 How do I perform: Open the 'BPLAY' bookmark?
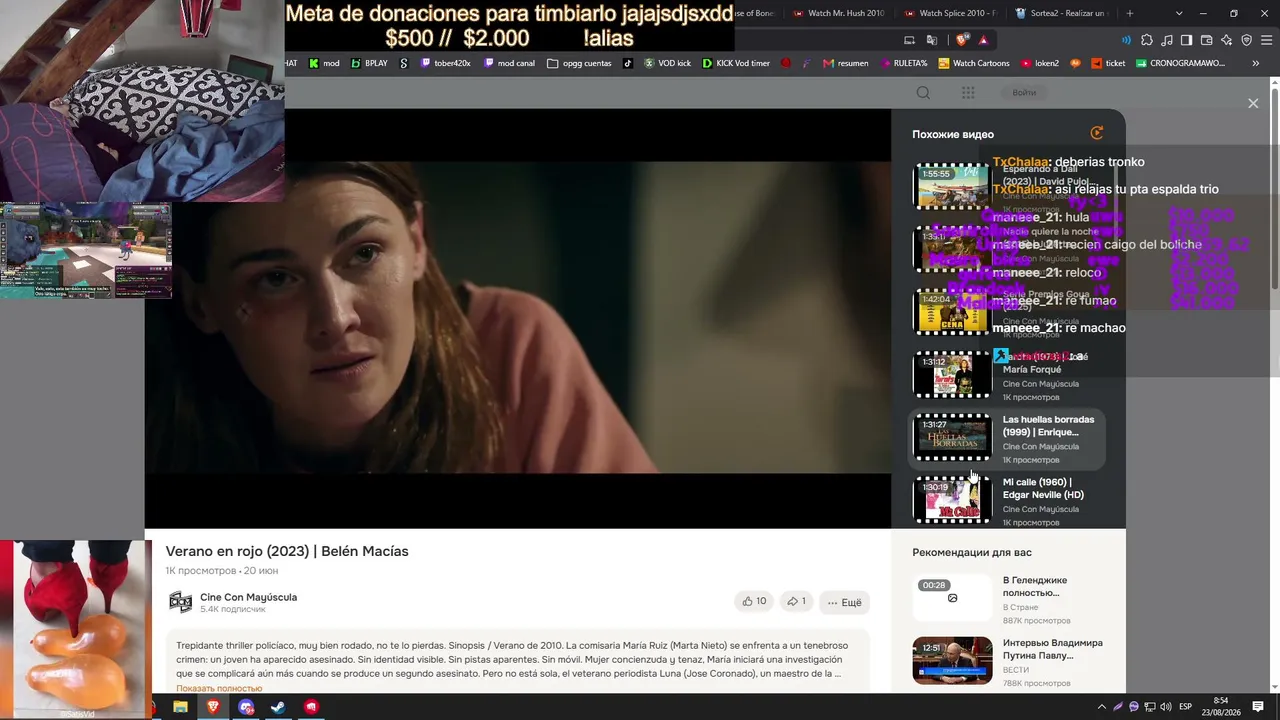[369, 63]
